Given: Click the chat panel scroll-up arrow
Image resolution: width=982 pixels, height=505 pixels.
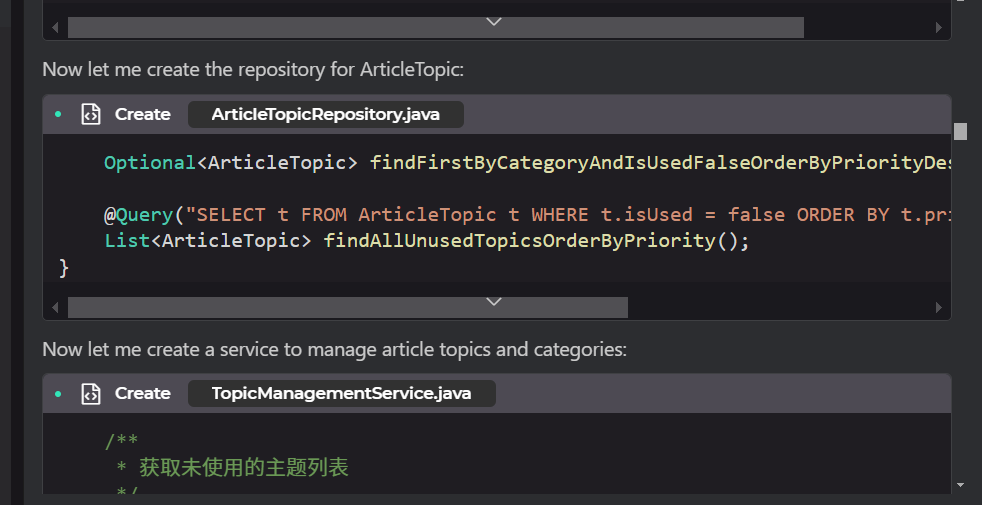Looking at the screenshot, I should [x=961, y=2].
